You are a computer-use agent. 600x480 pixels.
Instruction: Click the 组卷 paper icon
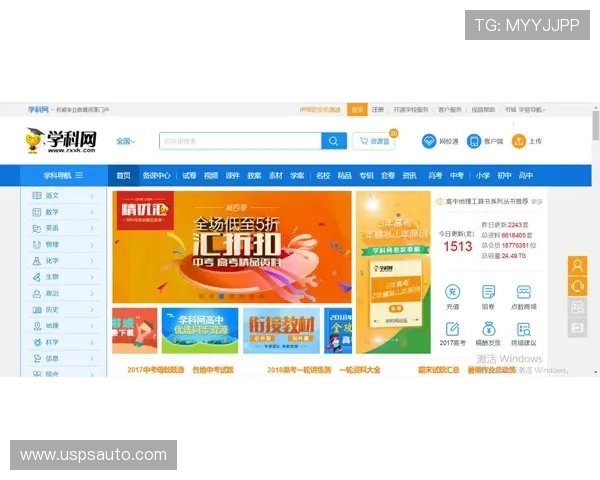[x=488, y=292]
